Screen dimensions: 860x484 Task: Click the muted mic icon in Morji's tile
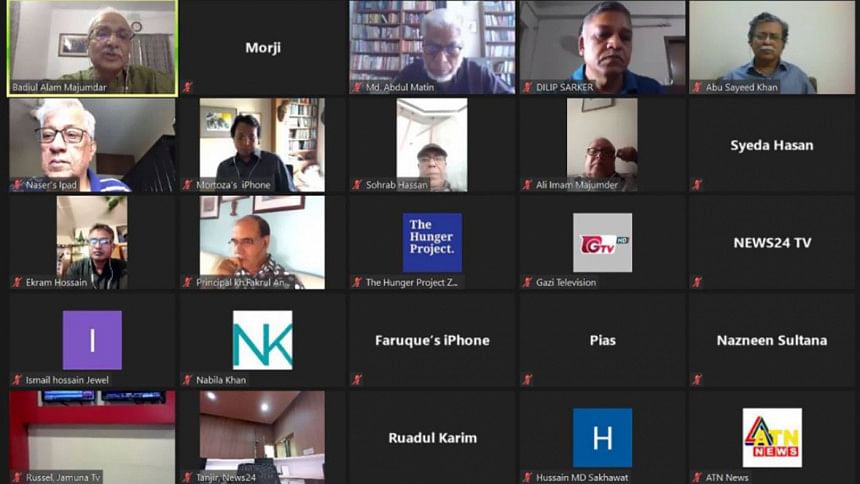pyautogui.click(x=188, y=87)
